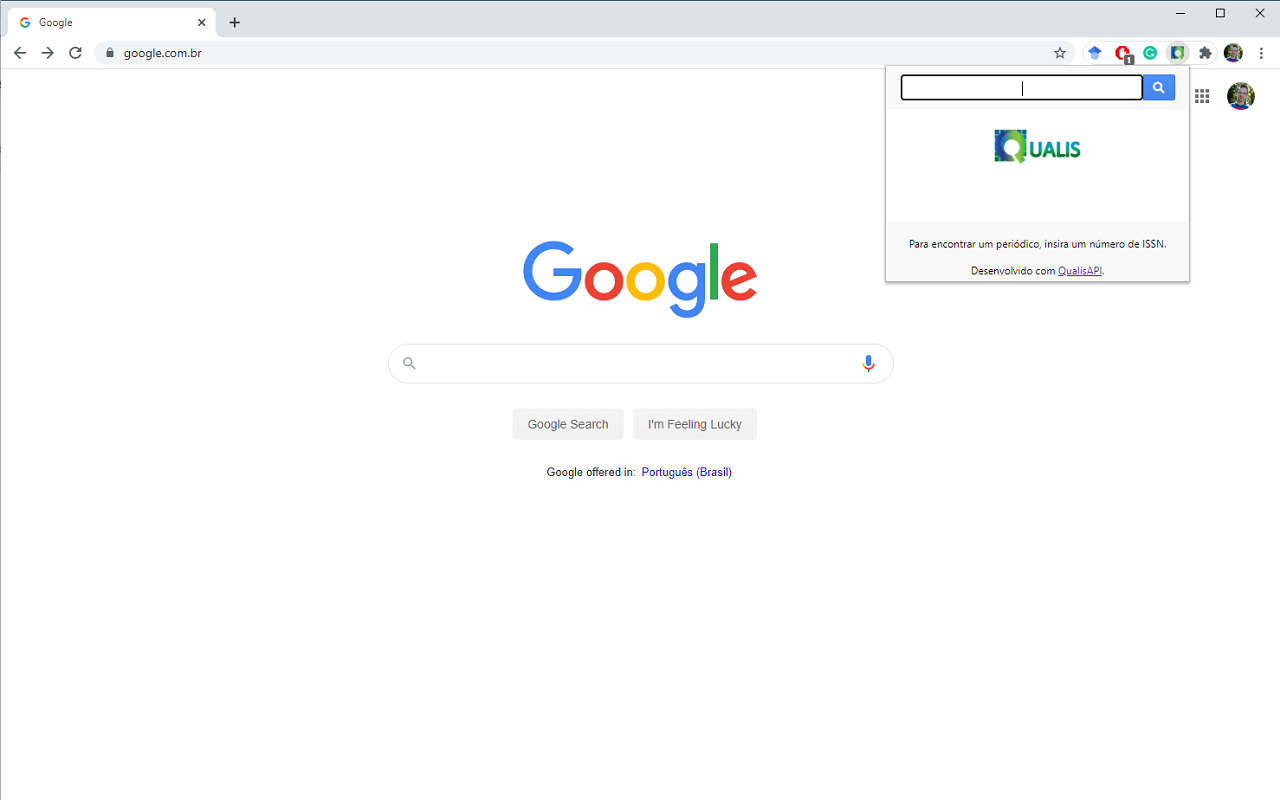Screen dimensions: 1280x800
Task: Click the browser profile avatar picture
Action: tap(1233, 53)
